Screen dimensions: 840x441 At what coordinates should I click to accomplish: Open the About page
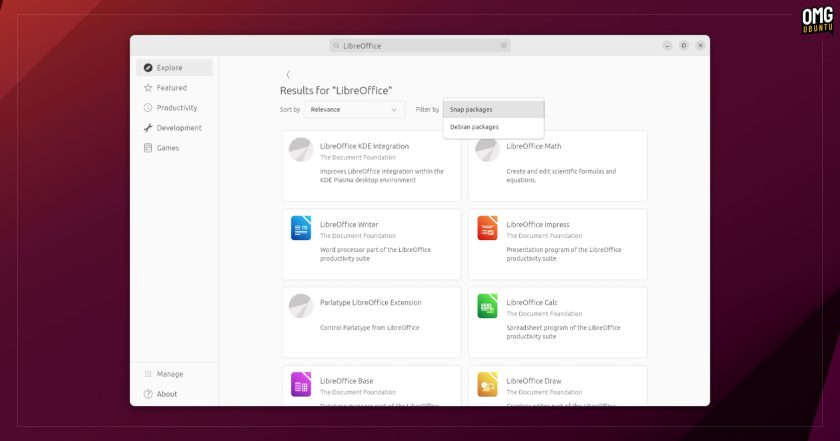click(174, 394)
